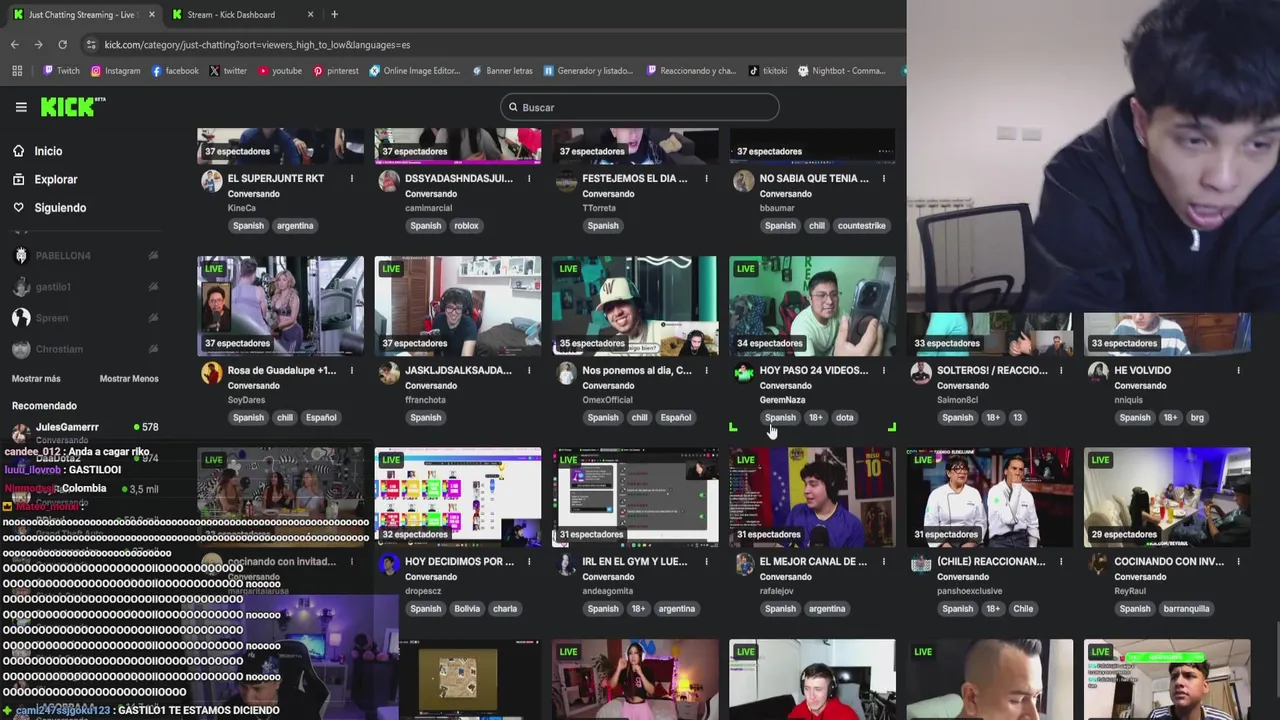Image resolution: width=1280 pixels, height=720 pixels.
Task: Click GeremNaza channel avatar
Action: tap(743, 373)
